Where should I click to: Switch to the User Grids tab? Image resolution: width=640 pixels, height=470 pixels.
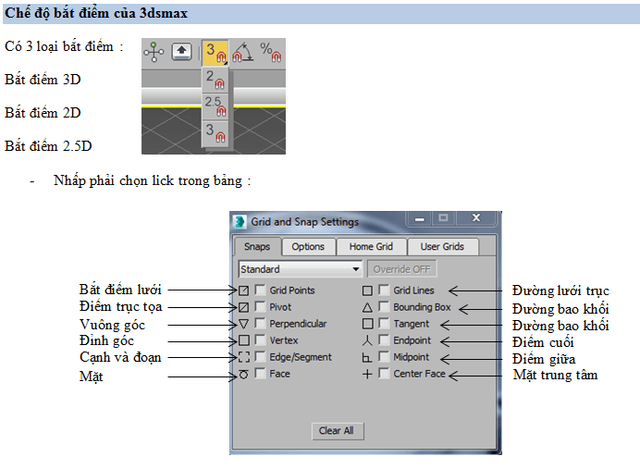coord(442,247)
